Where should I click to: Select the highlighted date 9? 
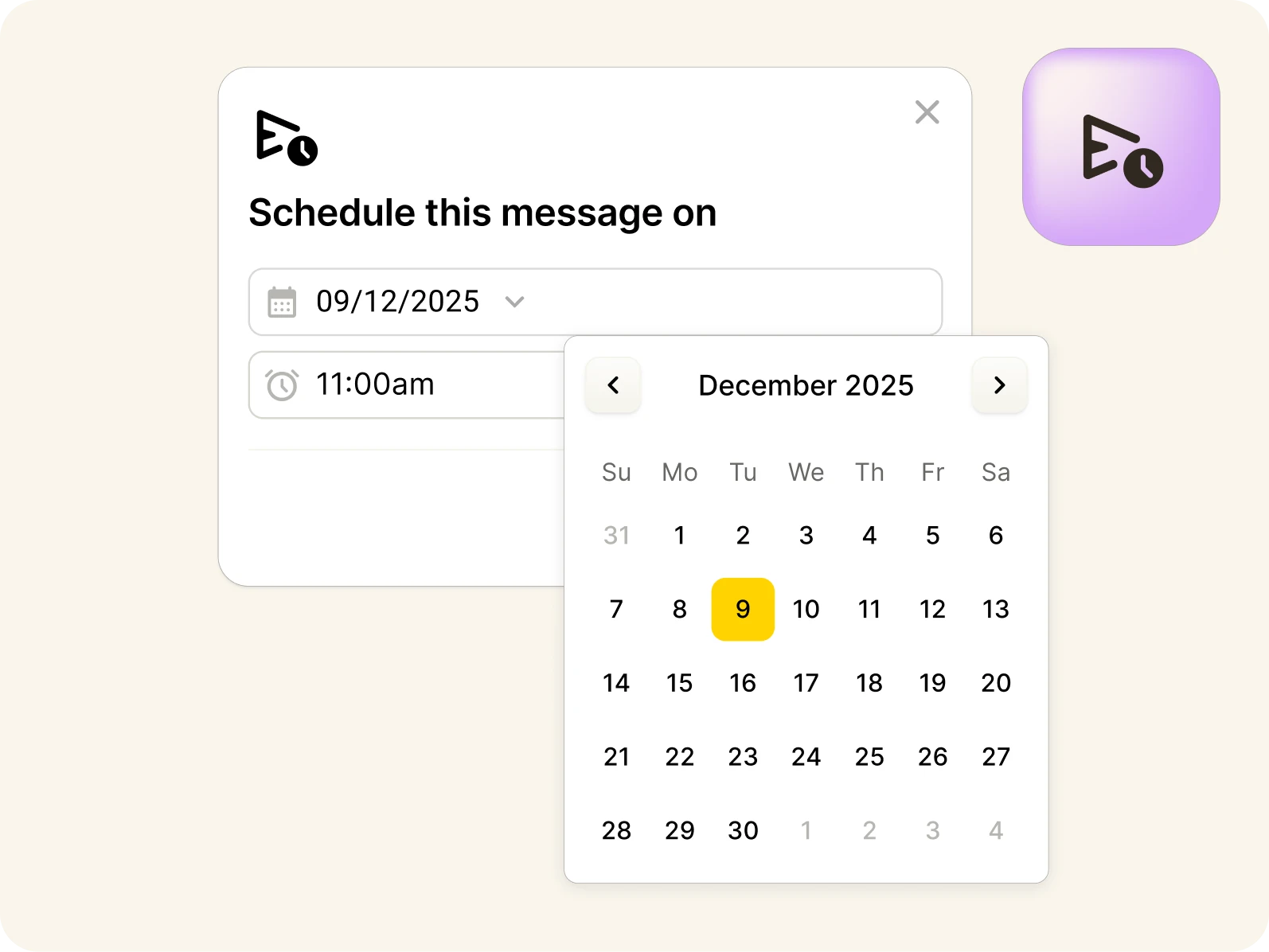(743, 609)
